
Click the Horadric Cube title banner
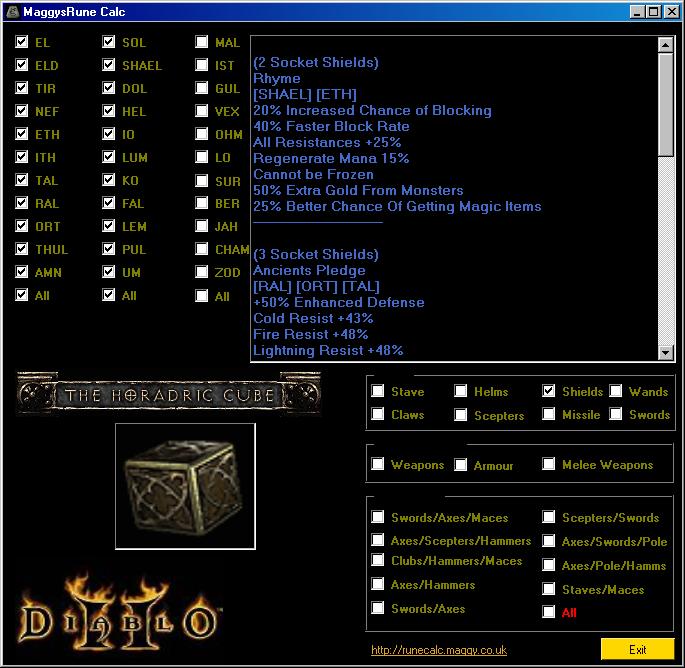[168, 394]
